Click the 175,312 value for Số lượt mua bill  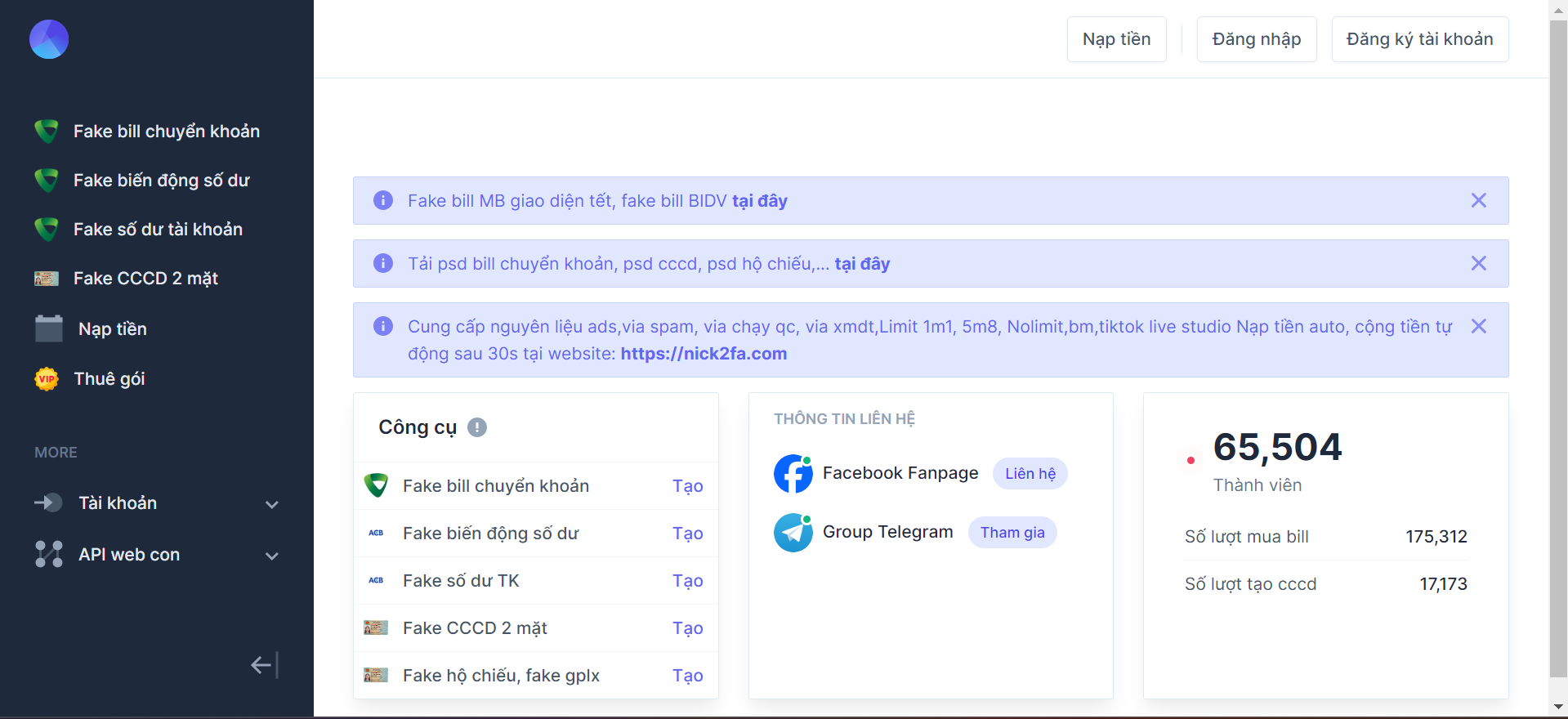point(1436,537)
